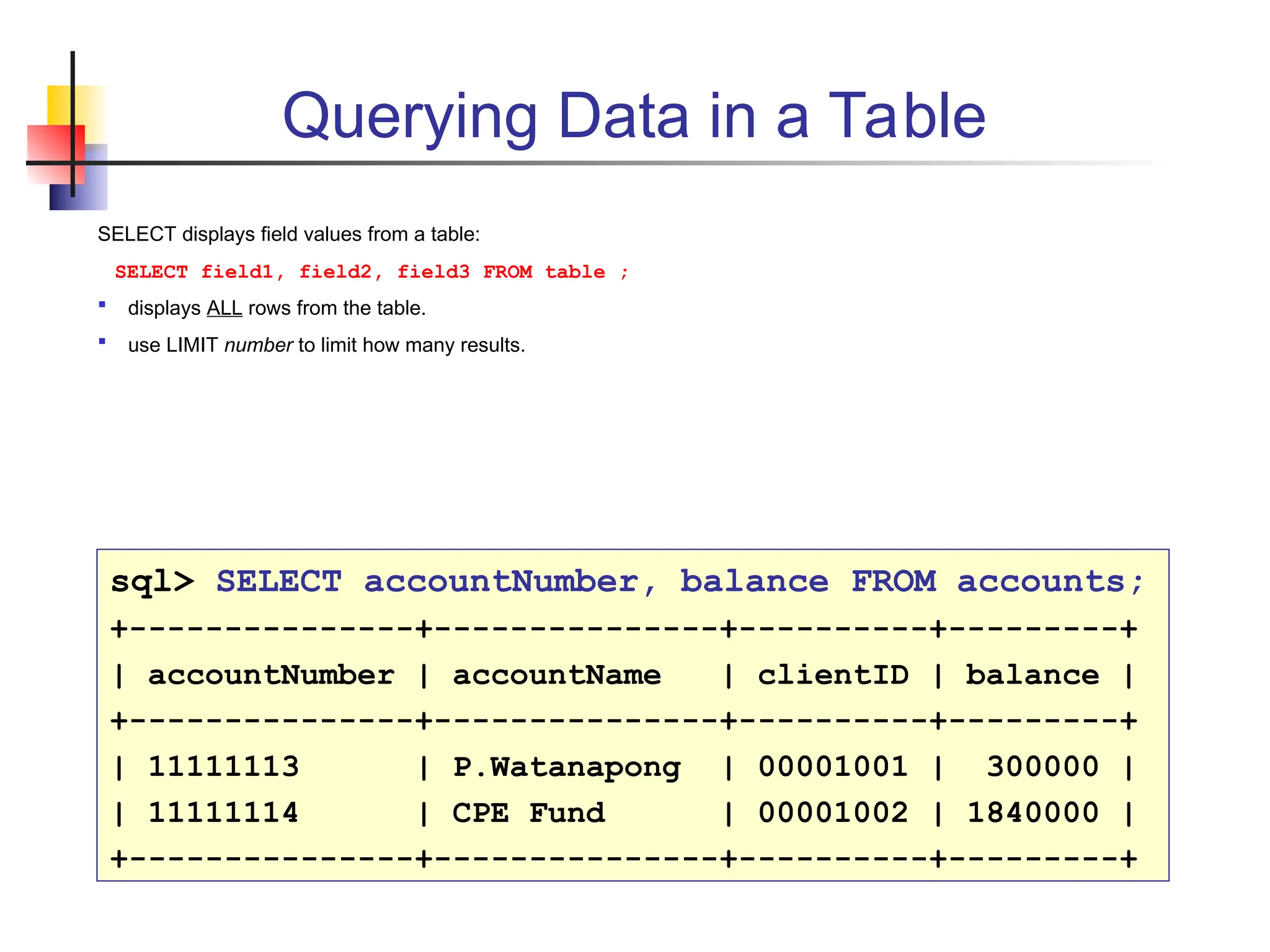Click the 1840000 balance value
The width and height of the screenshot is (1270, 952).
tap(1032, 813)
